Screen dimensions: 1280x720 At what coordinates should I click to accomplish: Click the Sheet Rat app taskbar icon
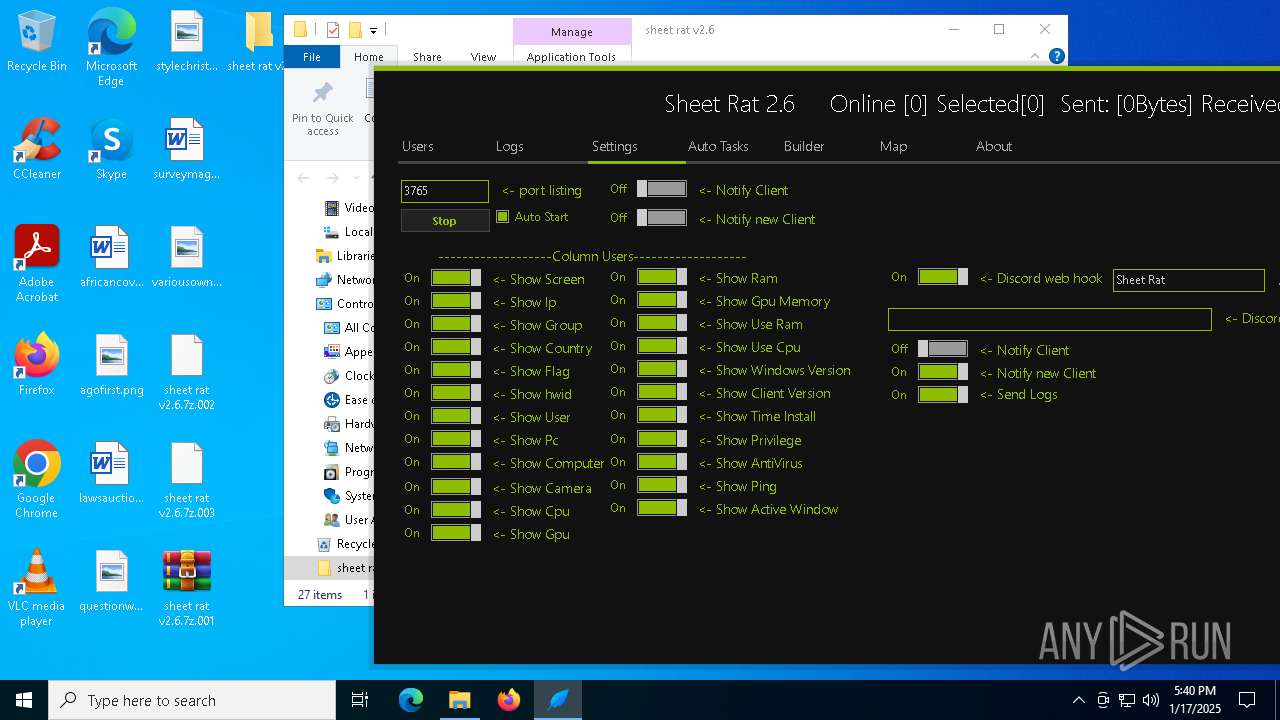(558, 700)
